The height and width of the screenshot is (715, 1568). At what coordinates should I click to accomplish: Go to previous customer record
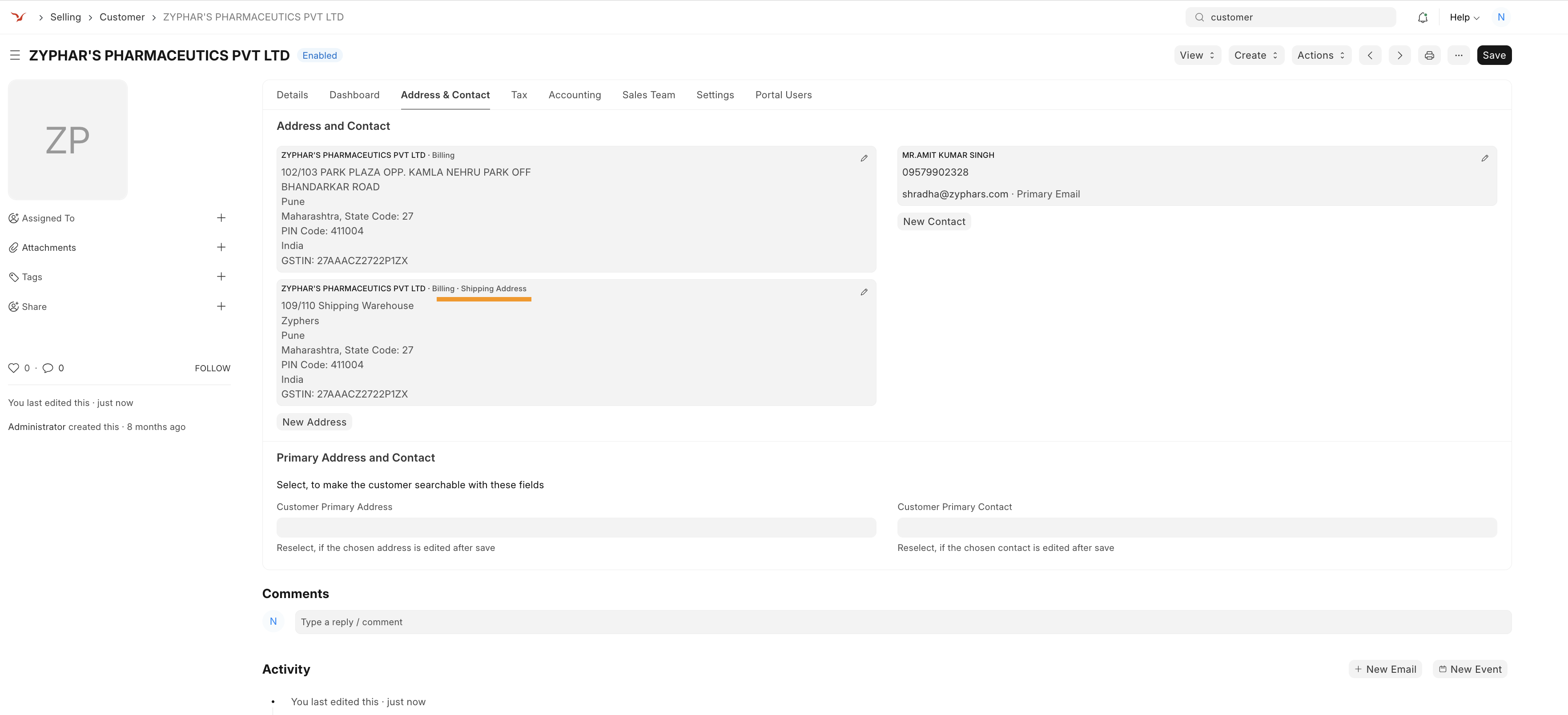[1370, 56]
